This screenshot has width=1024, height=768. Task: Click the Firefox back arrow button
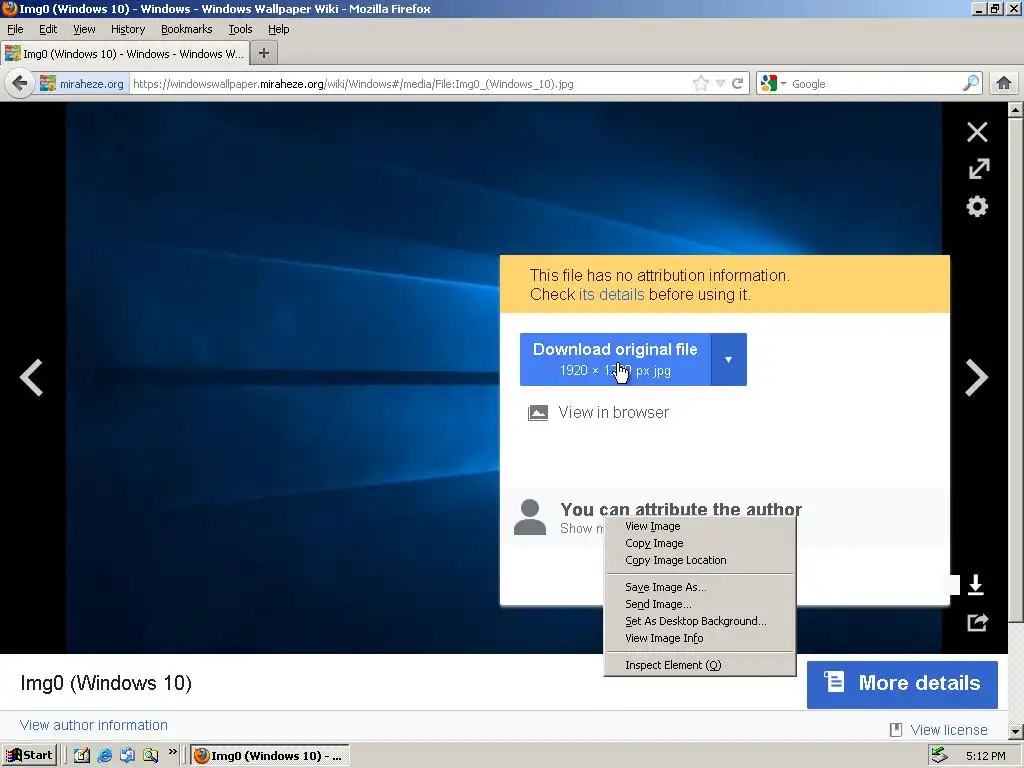tap(20, 84)
